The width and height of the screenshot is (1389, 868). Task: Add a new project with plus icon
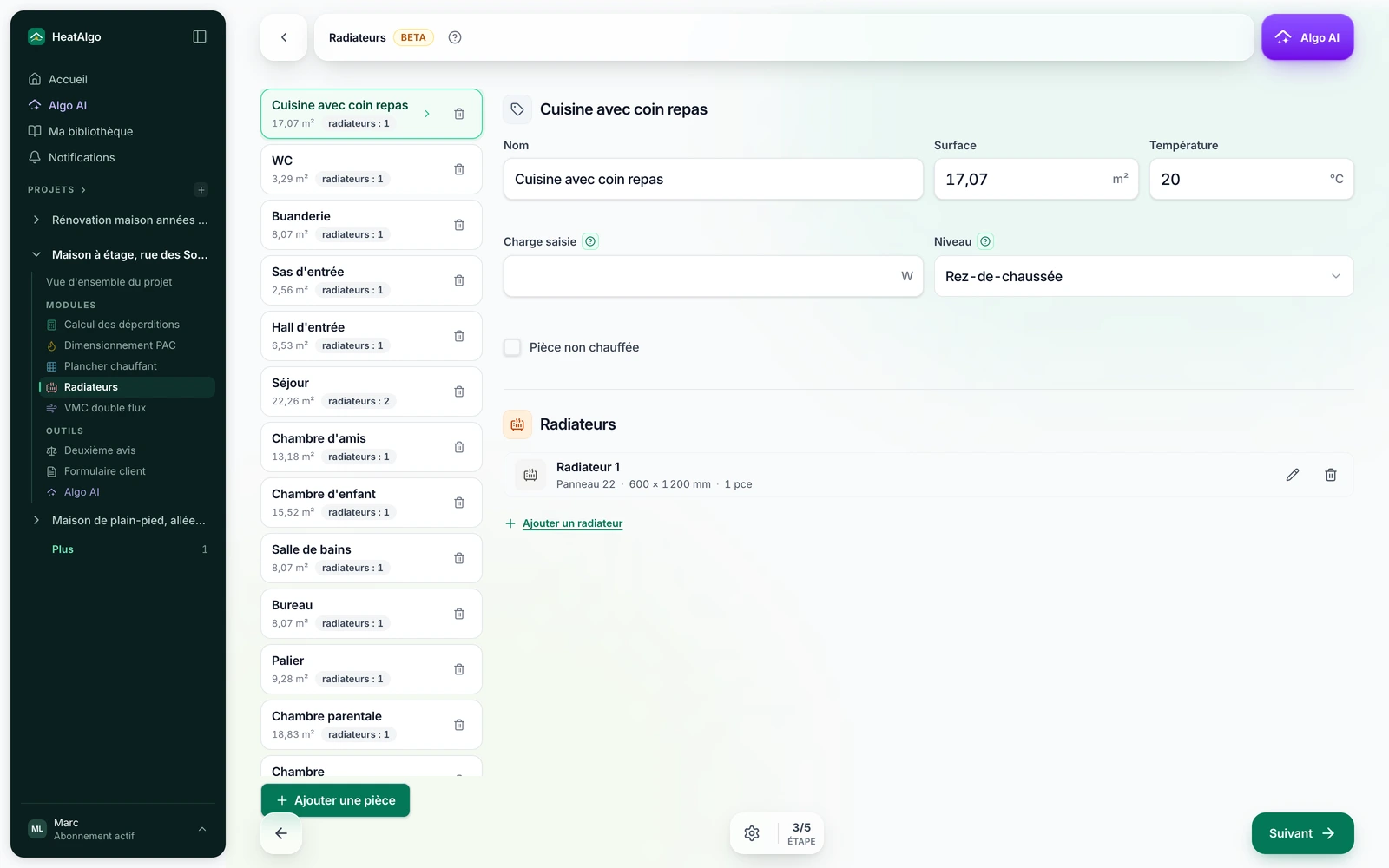click(201, 190)
